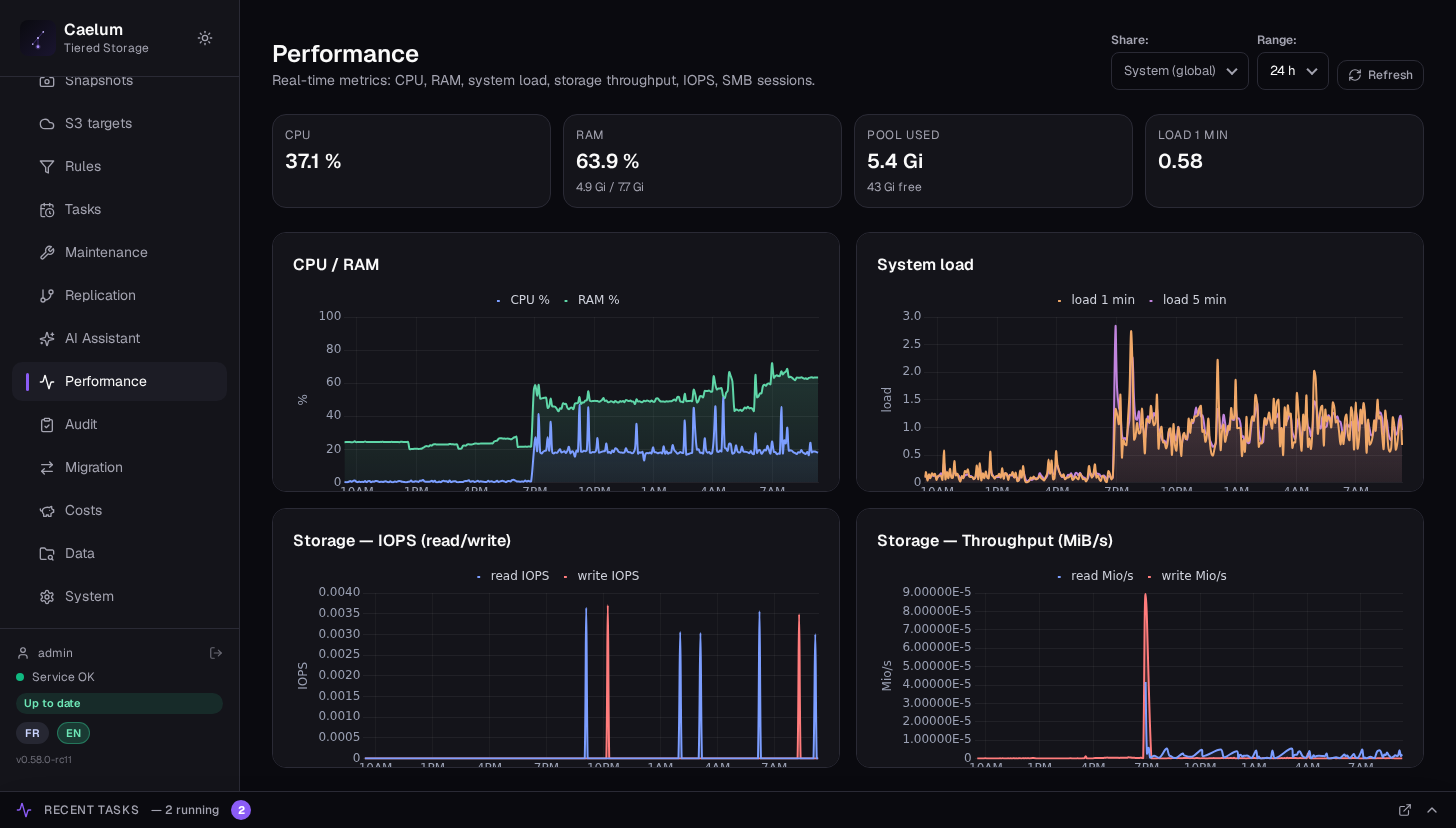Click the Recent Tasks pulse icon

coord(24,810)
